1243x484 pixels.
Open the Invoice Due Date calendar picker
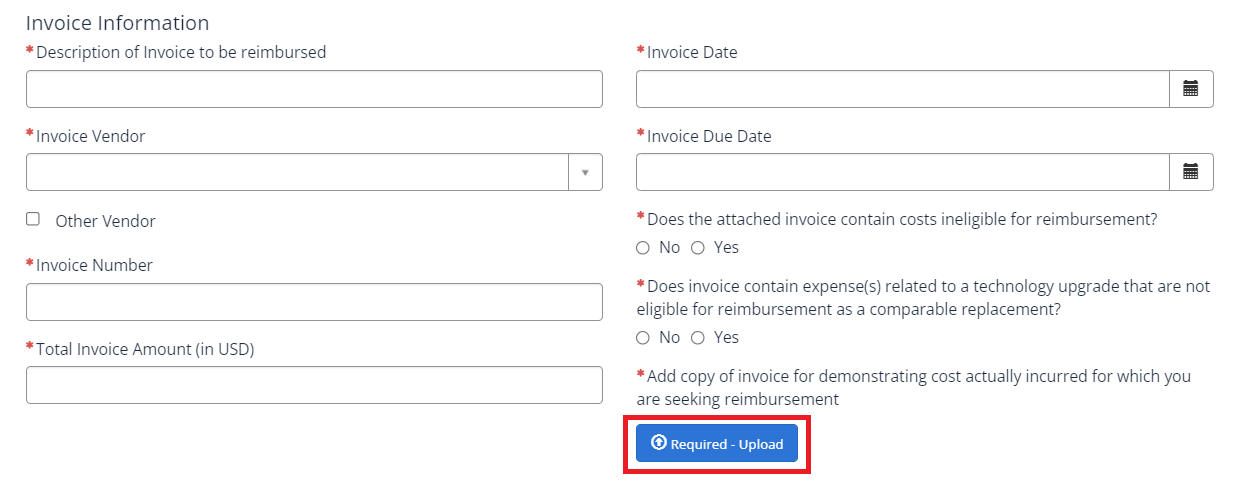tap(1190, 172)
